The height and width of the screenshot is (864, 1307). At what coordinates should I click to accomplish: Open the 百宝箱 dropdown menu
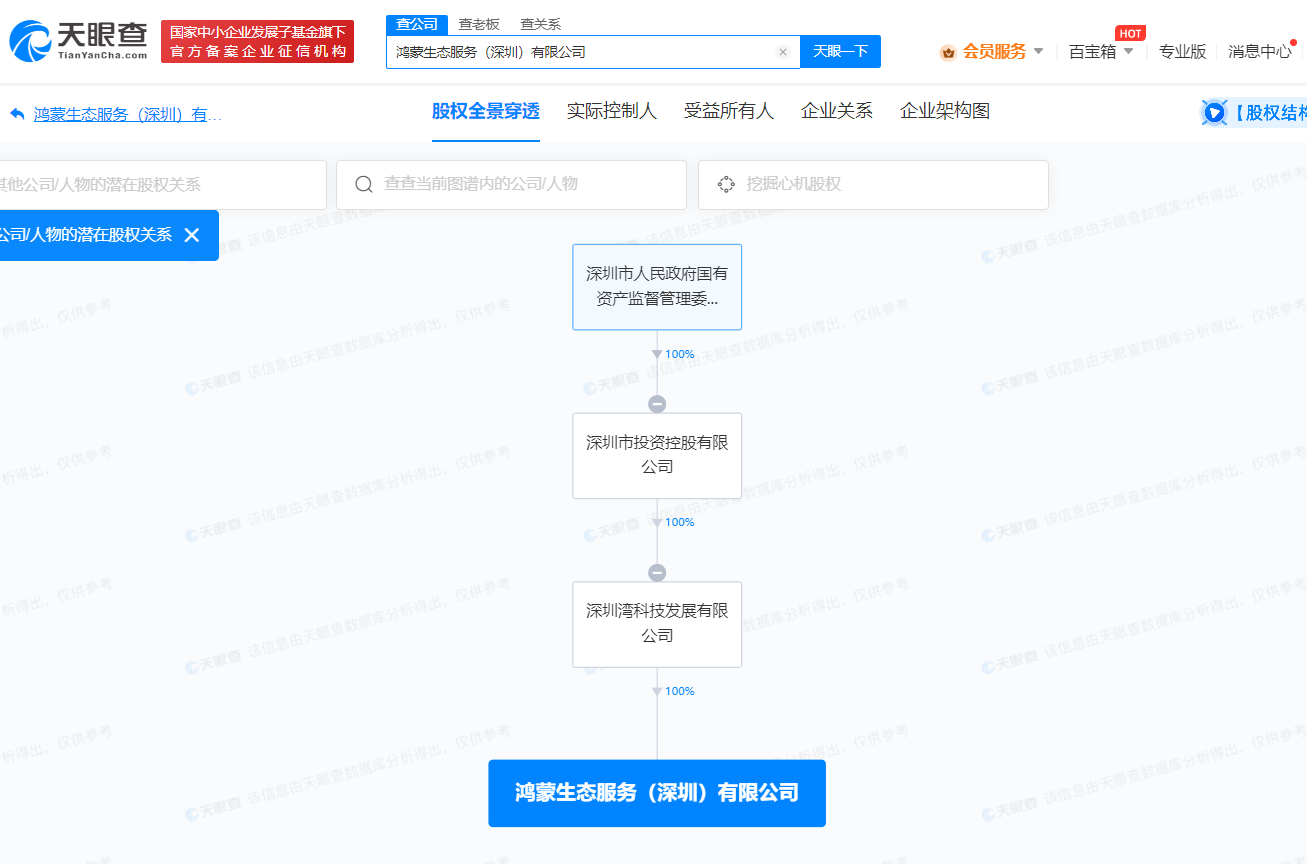pyautogui.click(x=1101, y=51)
